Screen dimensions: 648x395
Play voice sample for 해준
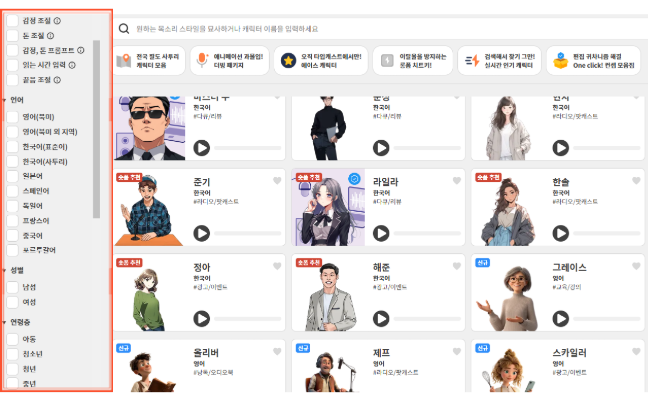pos(381,319)
